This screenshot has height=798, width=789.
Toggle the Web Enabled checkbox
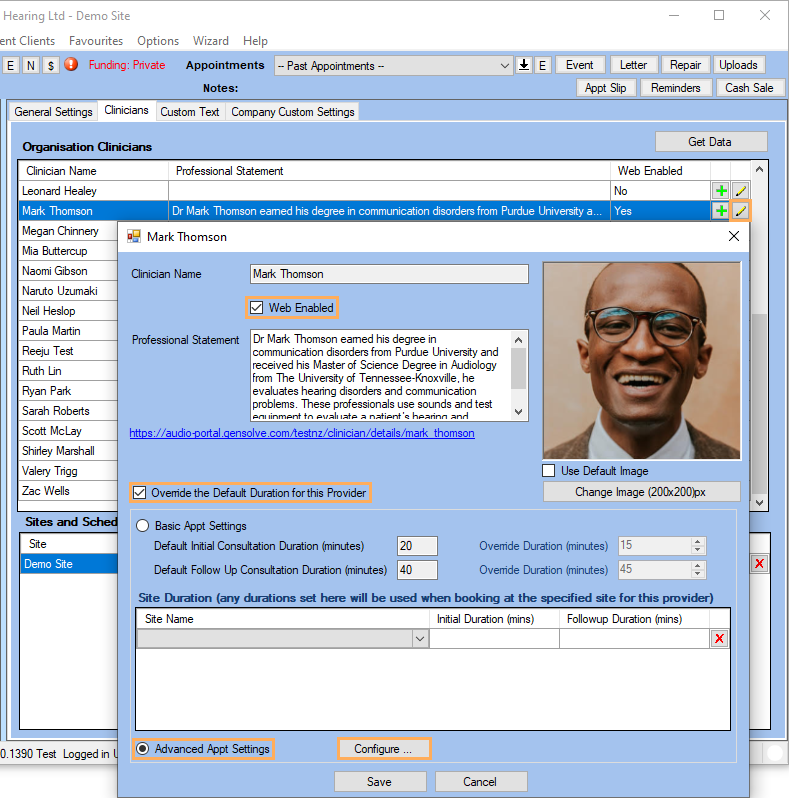[257, 308]
